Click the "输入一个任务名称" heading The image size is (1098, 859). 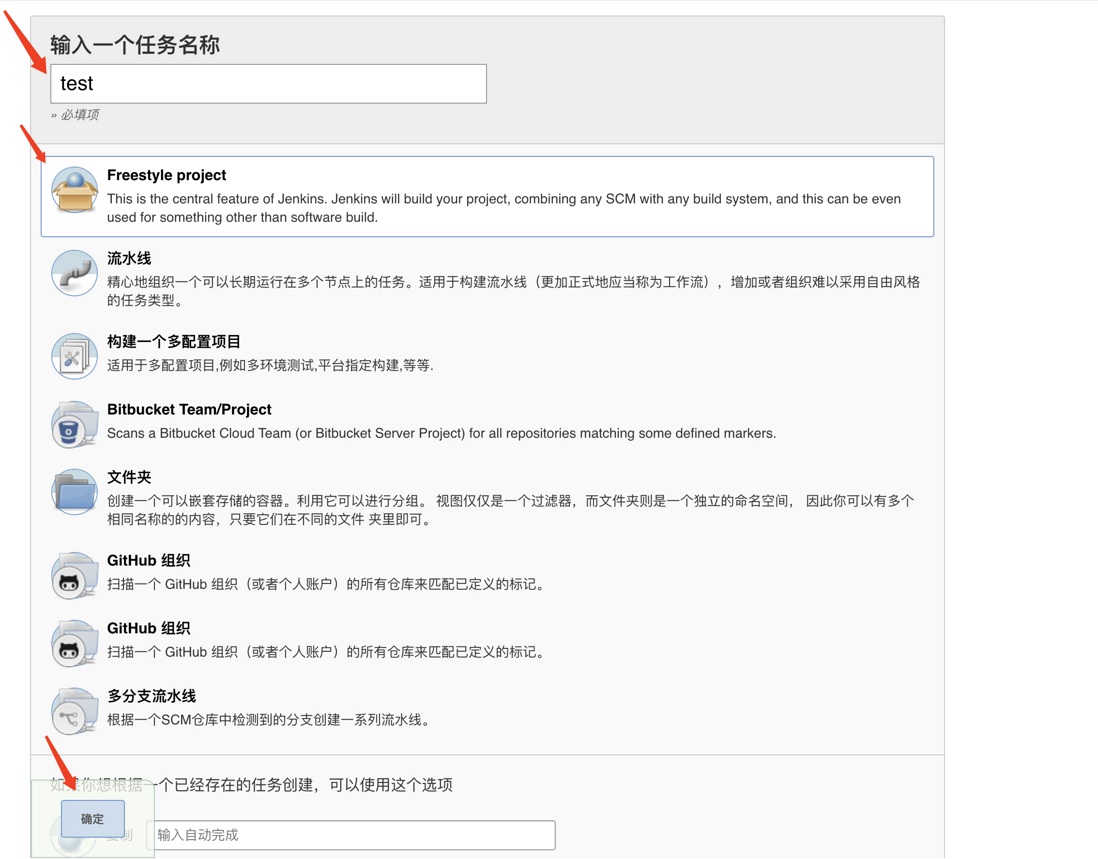tap(134, 46)
